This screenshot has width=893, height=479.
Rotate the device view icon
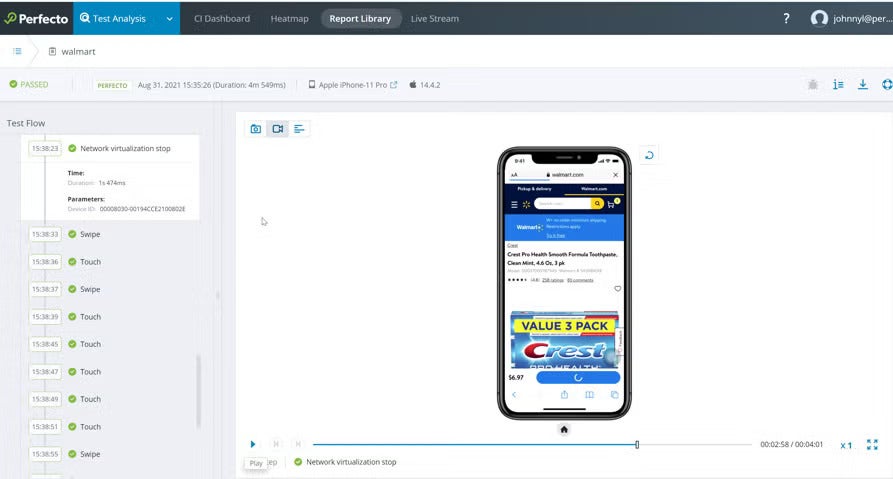(649, 155)
